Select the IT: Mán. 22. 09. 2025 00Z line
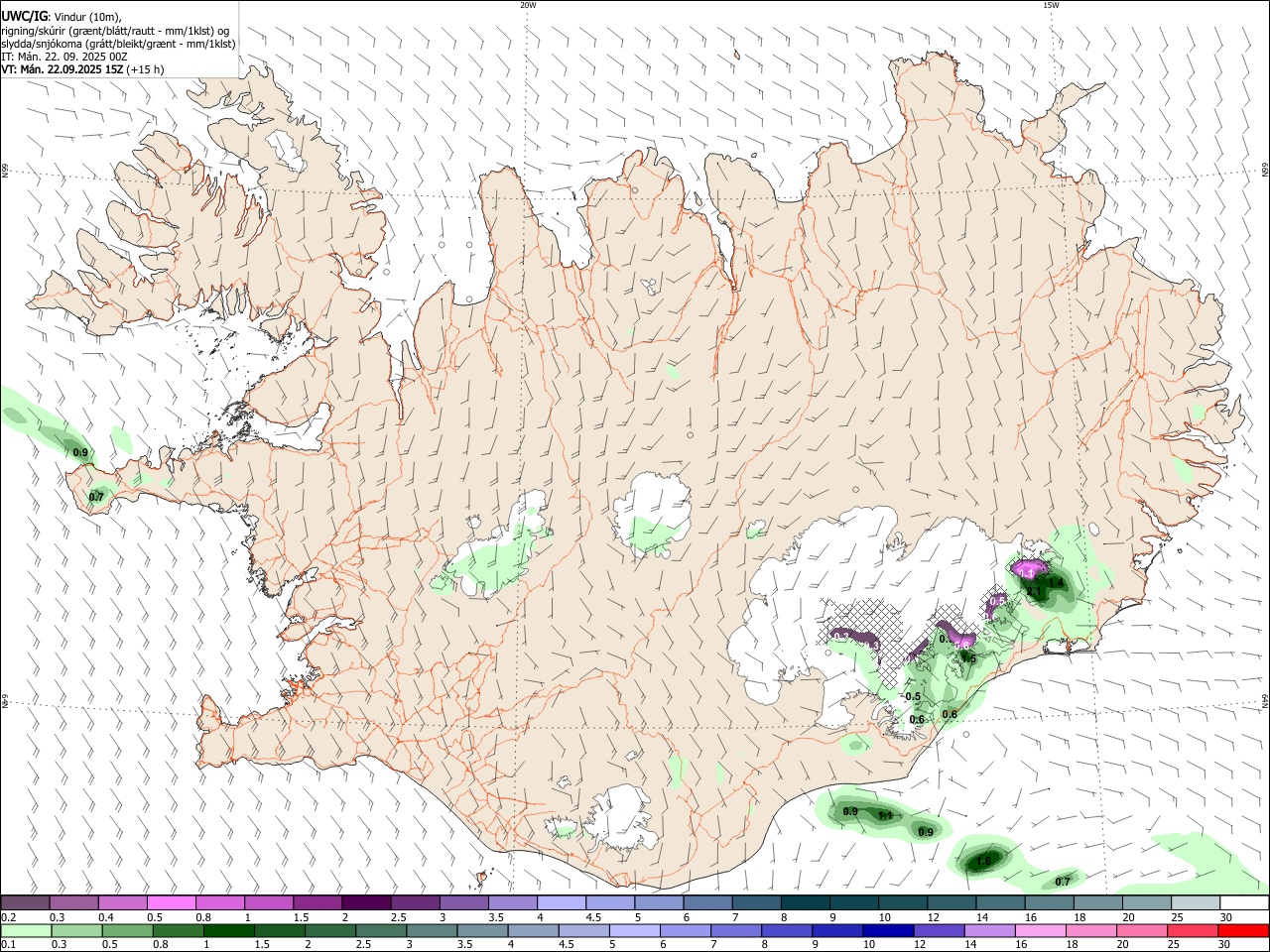Screen dimensions: 1270x952 (x=64, y=57)
